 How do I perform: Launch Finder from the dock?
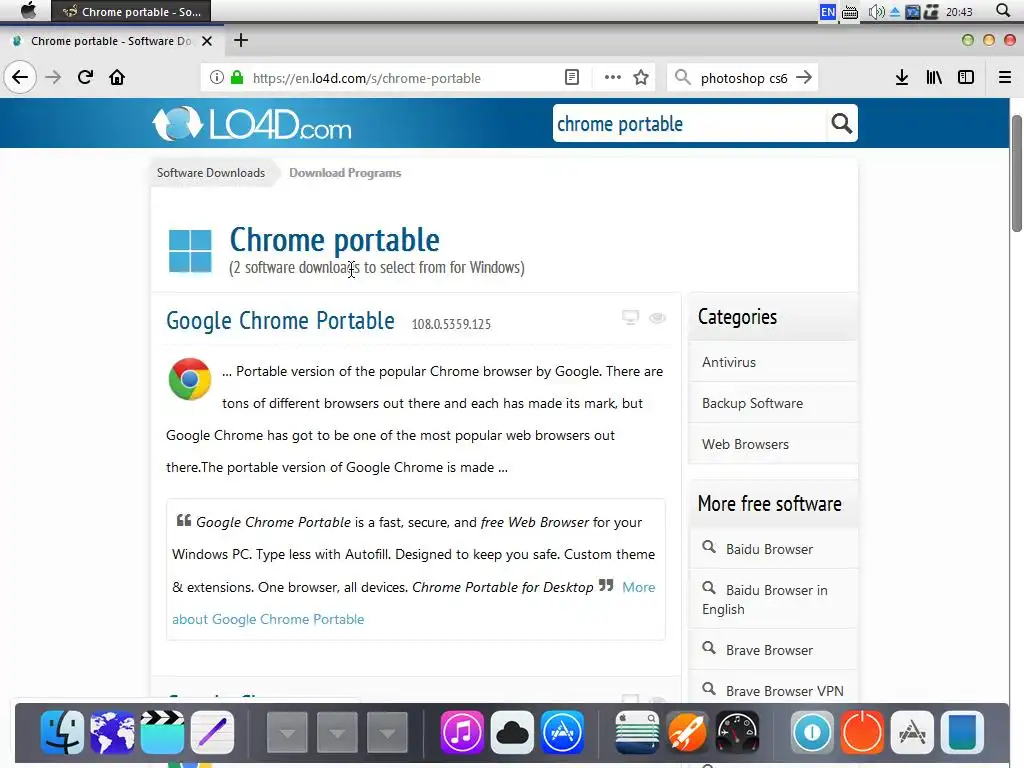click(x=62, y=732)
